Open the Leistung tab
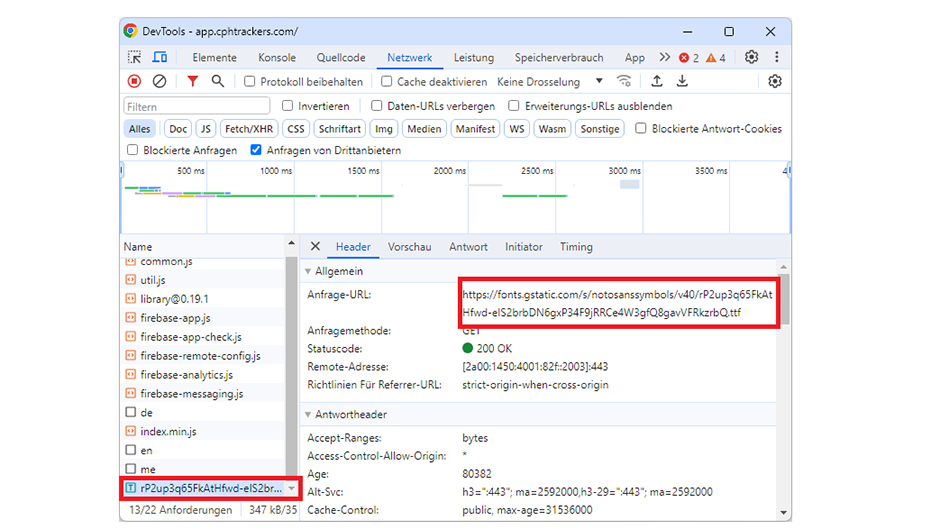The height and width of the screenshot is (529, 940). point(474,58)
